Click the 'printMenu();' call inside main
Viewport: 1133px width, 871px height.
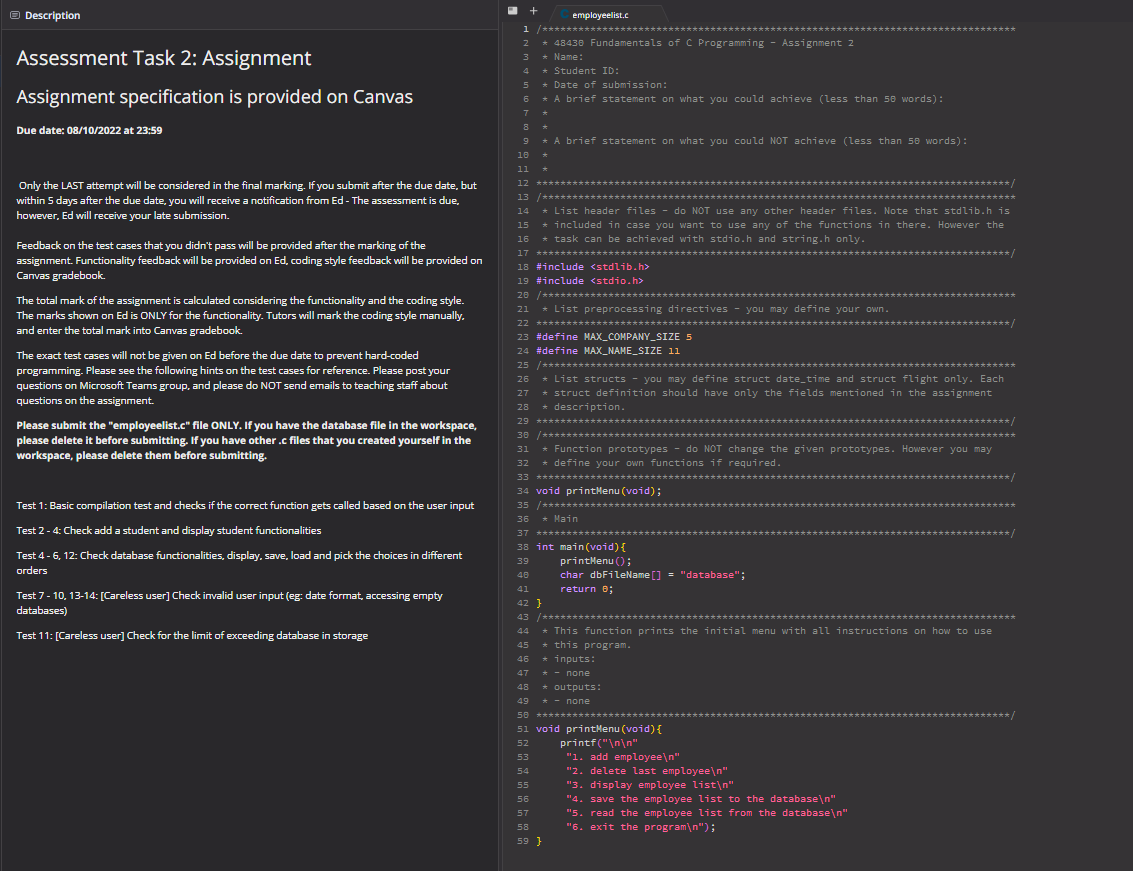point(595,561)
